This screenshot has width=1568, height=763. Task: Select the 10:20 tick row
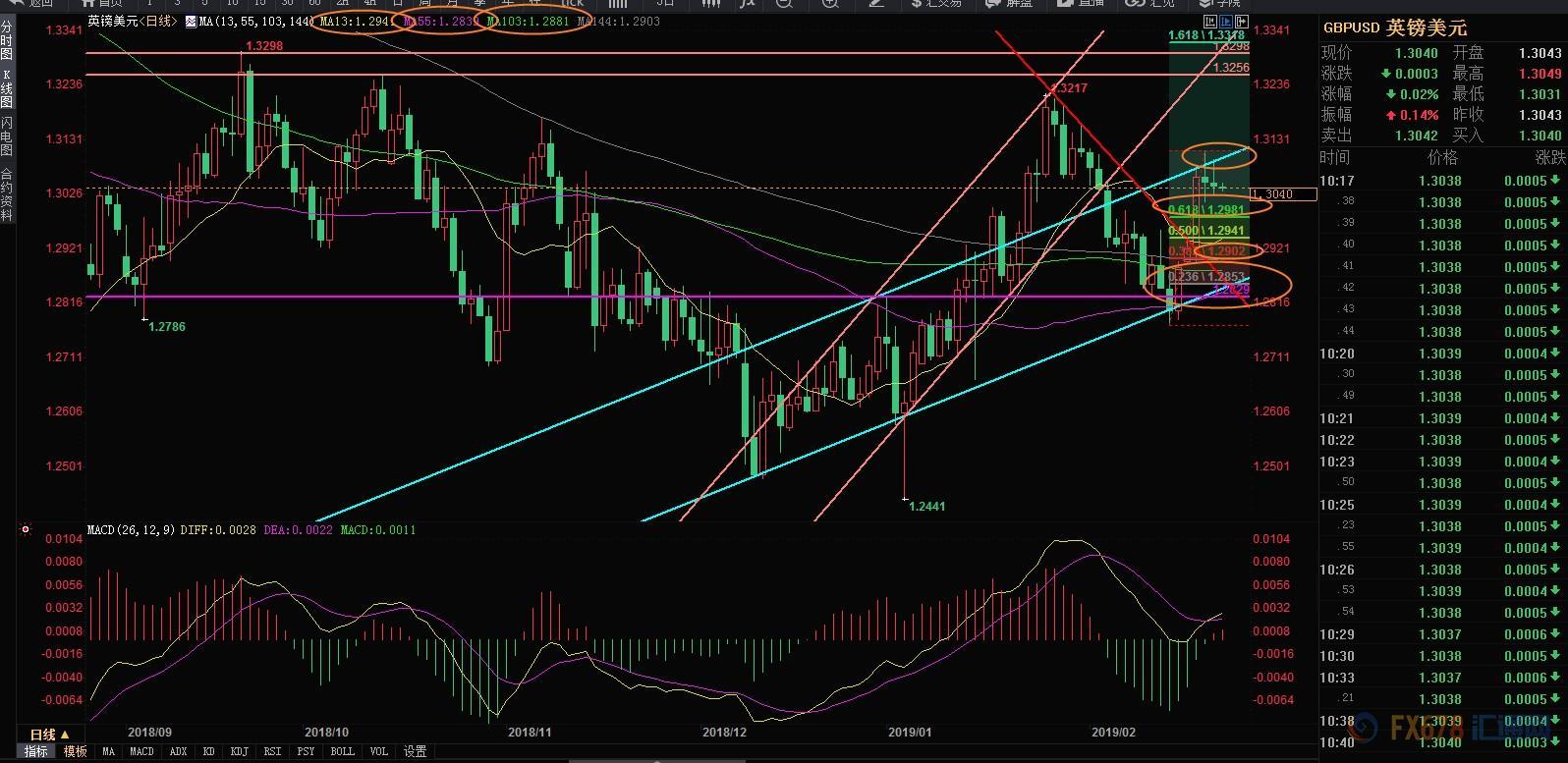[x=1443, y=354]
